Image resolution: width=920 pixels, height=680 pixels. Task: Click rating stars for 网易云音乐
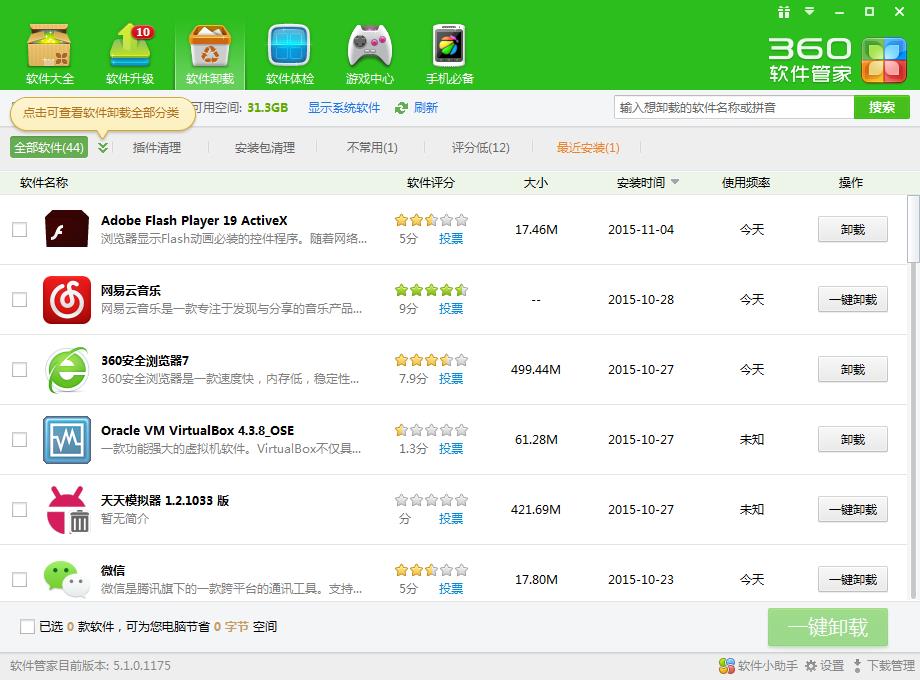pos(431,290)
